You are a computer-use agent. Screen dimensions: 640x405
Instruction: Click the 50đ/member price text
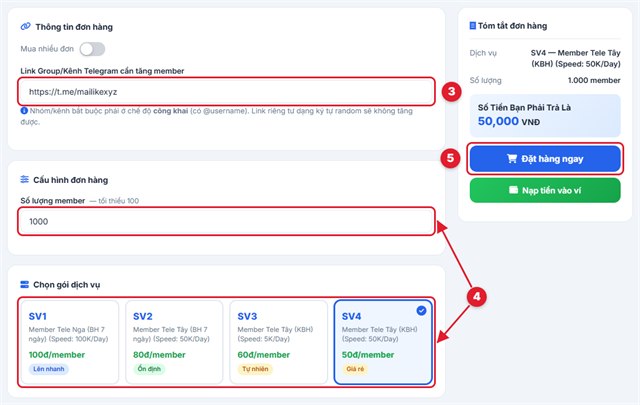(368, 355)
